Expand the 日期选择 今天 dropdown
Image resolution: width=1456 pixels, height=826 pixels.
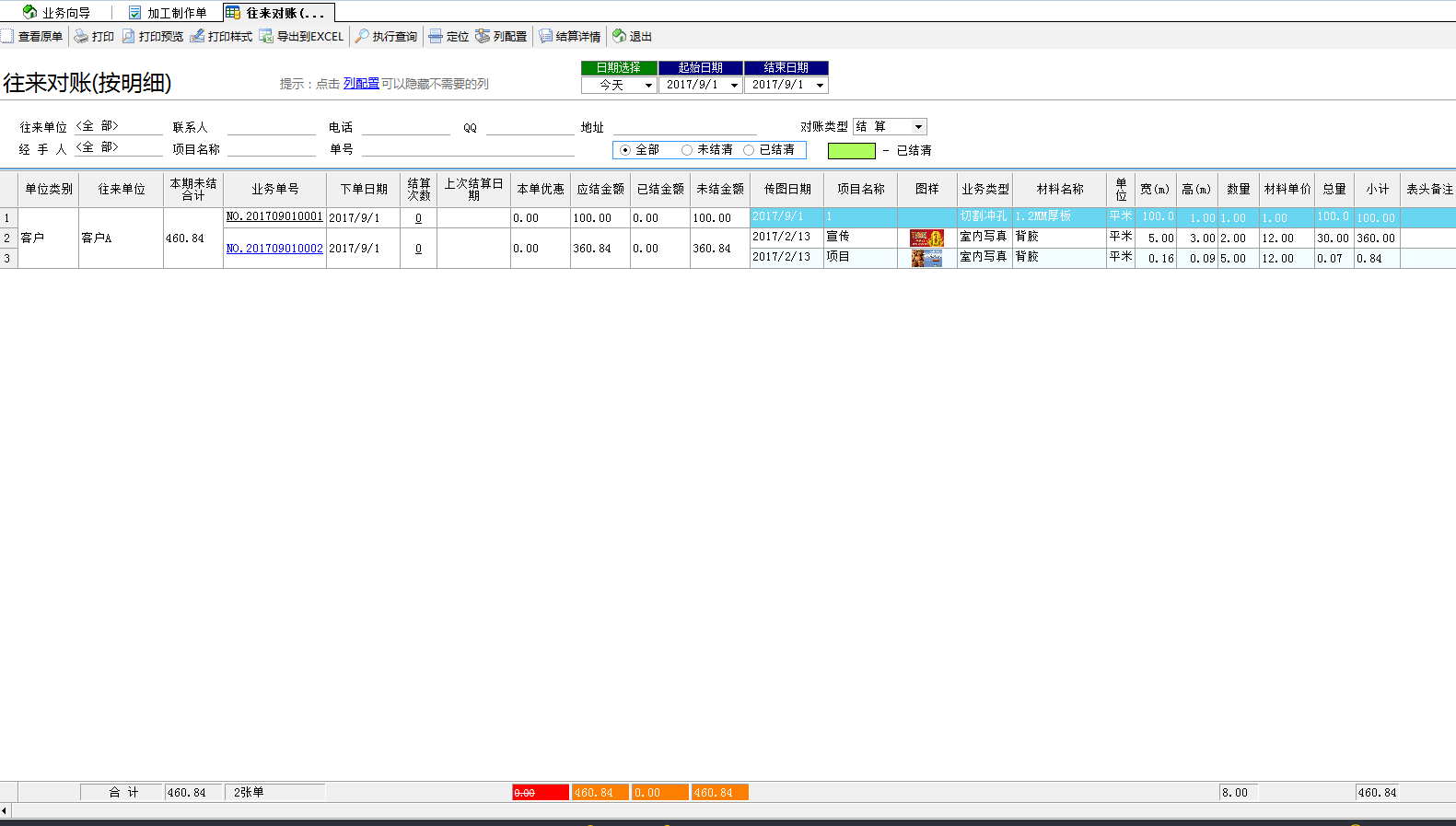point(648,86)
